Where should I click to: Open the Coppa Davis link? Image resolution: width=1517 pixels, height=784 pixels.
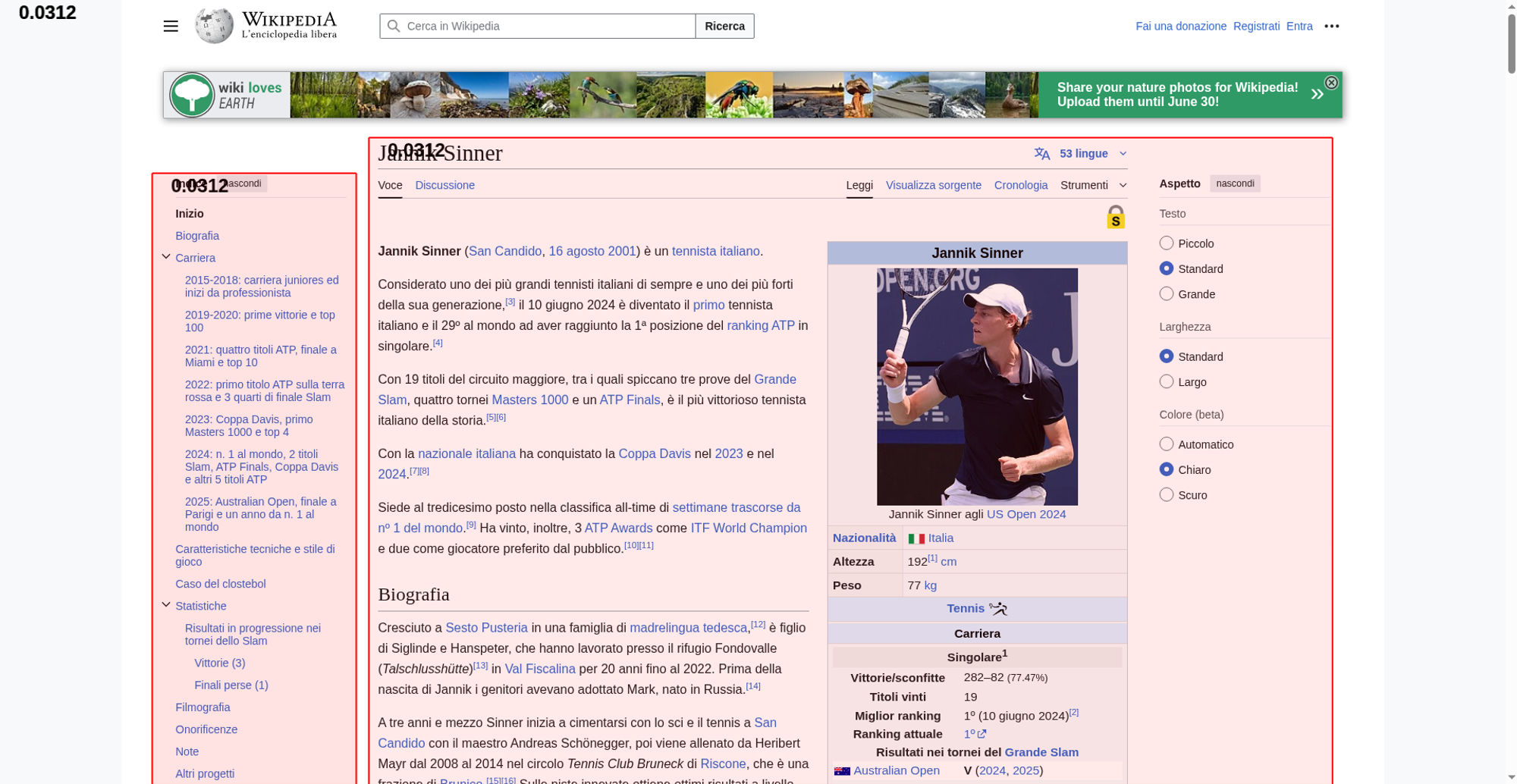click(655, 453)
